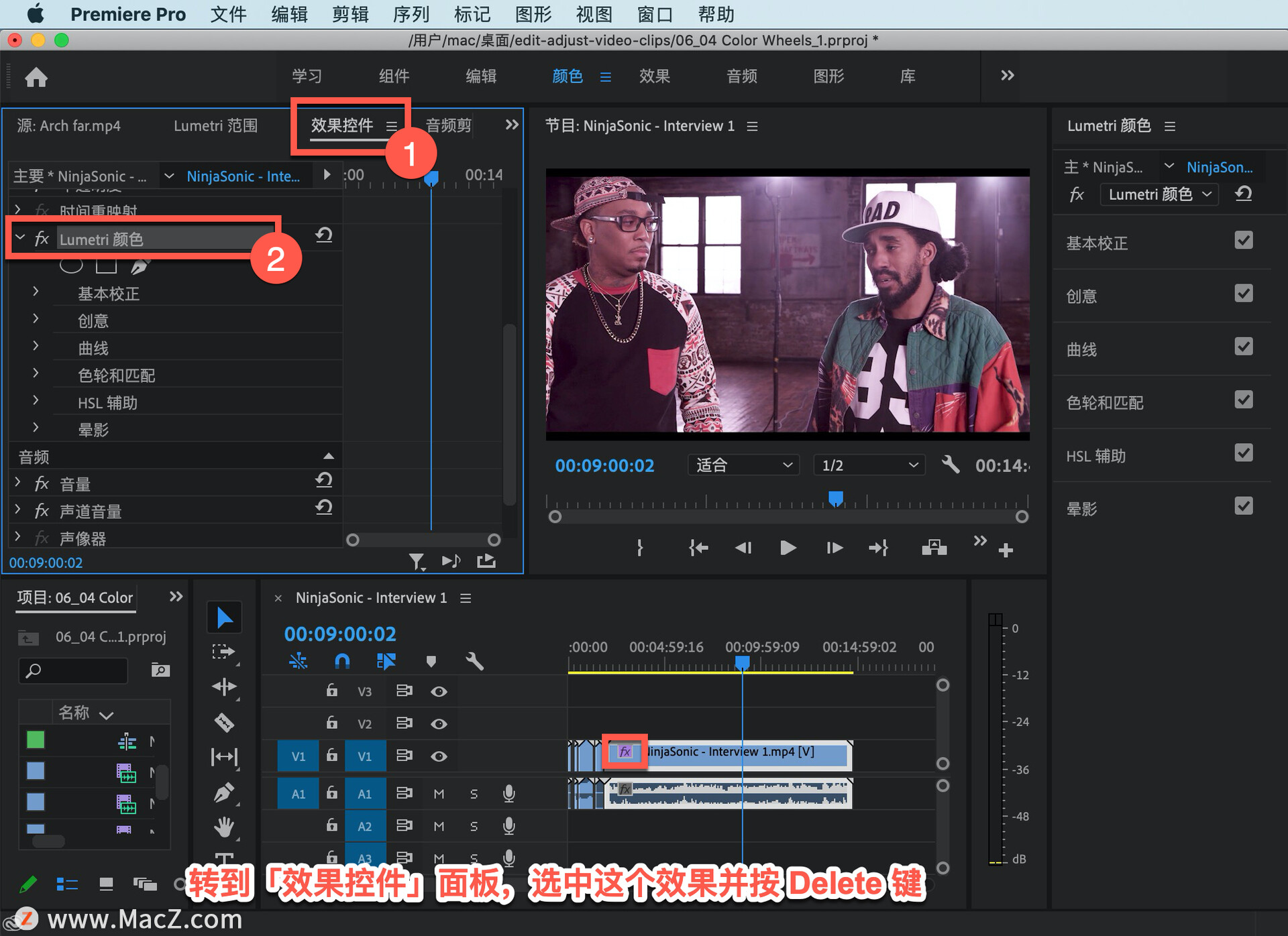This screenshot has width=1288, height=936.
Task: Select free draw bezier mask pen
Action: pyautogui.click(x=140, y=266)
